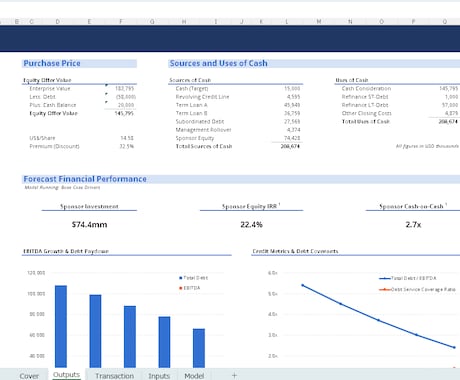
Task: Select the Premium (Discount) 32.5% cell
Action: click(127, 146)
